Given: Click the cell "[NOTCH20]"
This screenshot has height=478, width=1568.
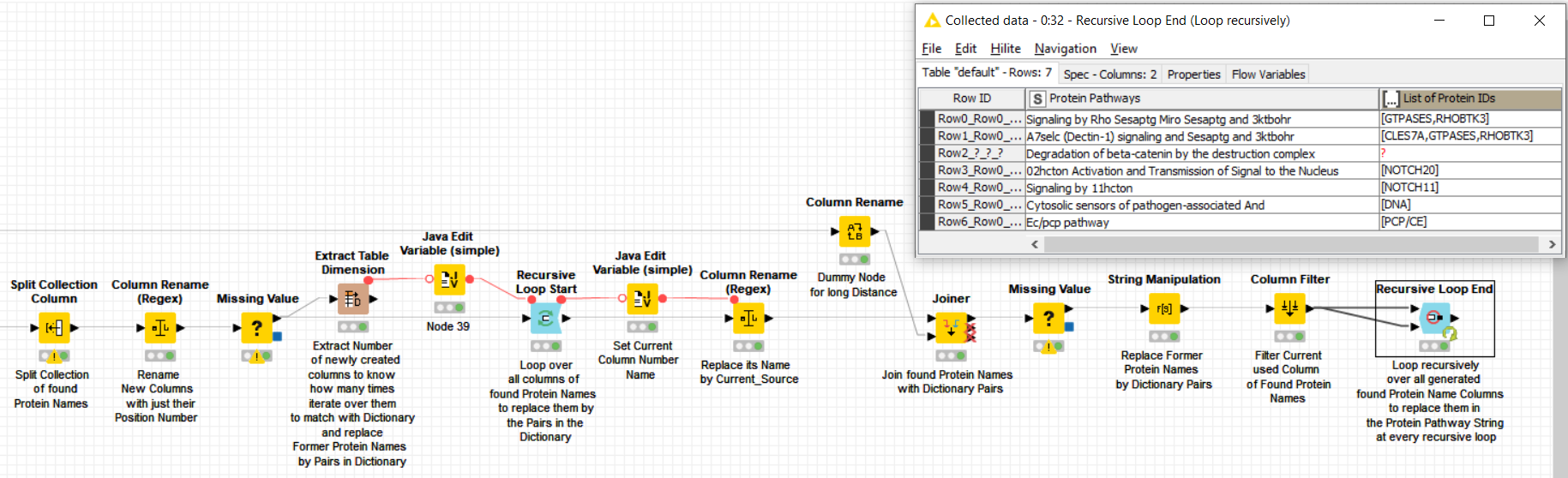Looking at the screenshot, I should [x=1470, y=170].
